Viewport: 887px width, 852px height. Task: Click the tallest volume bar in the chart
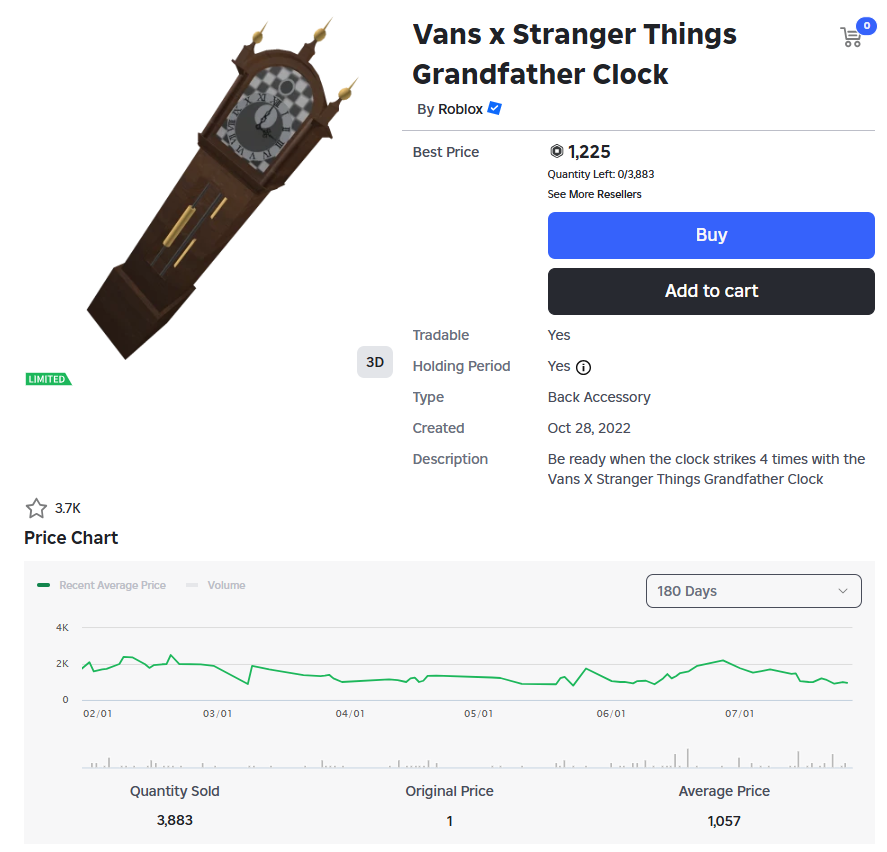(x=688, y=758)
